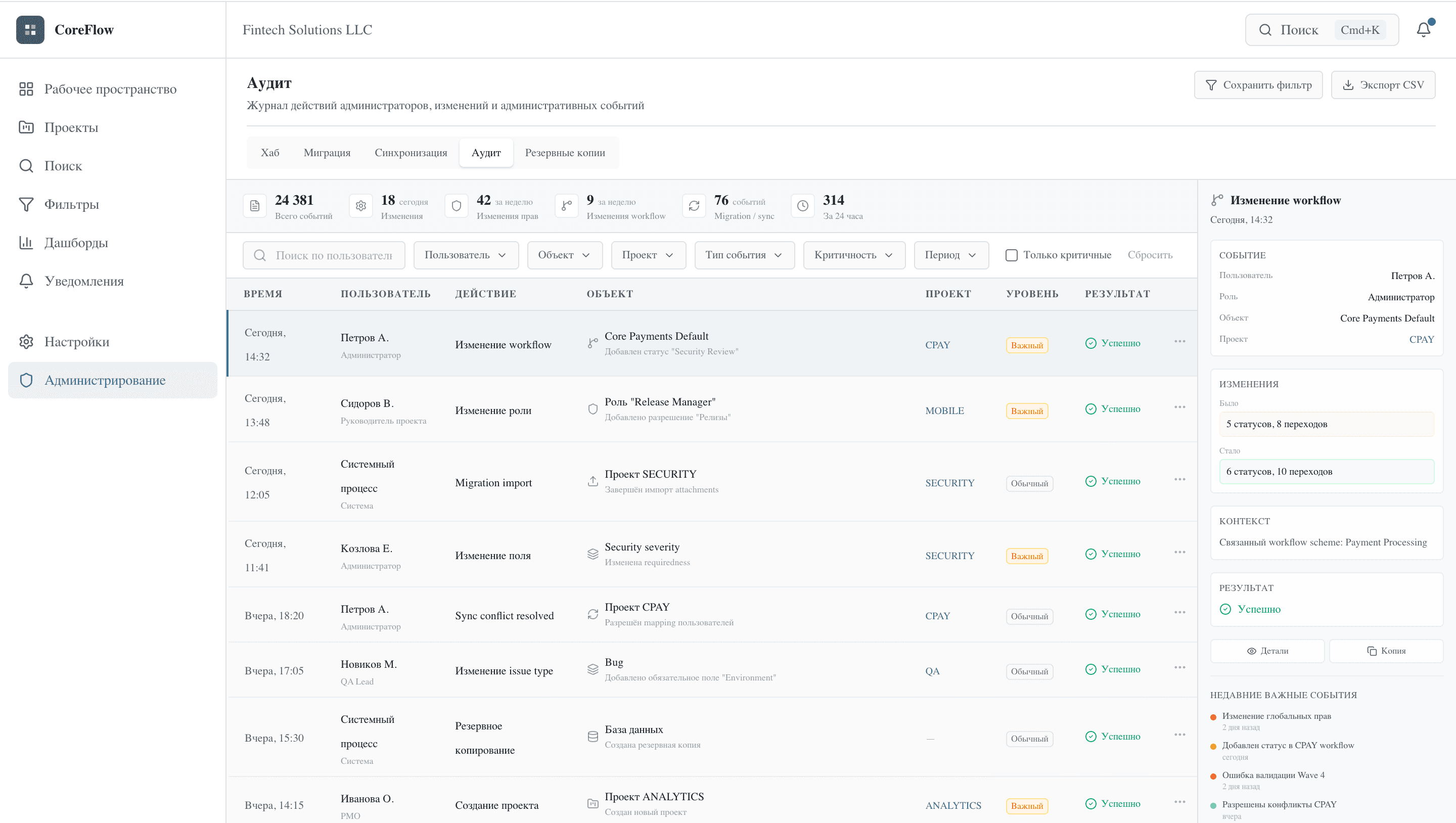Click the shield icon near Изменения прав

456,206
